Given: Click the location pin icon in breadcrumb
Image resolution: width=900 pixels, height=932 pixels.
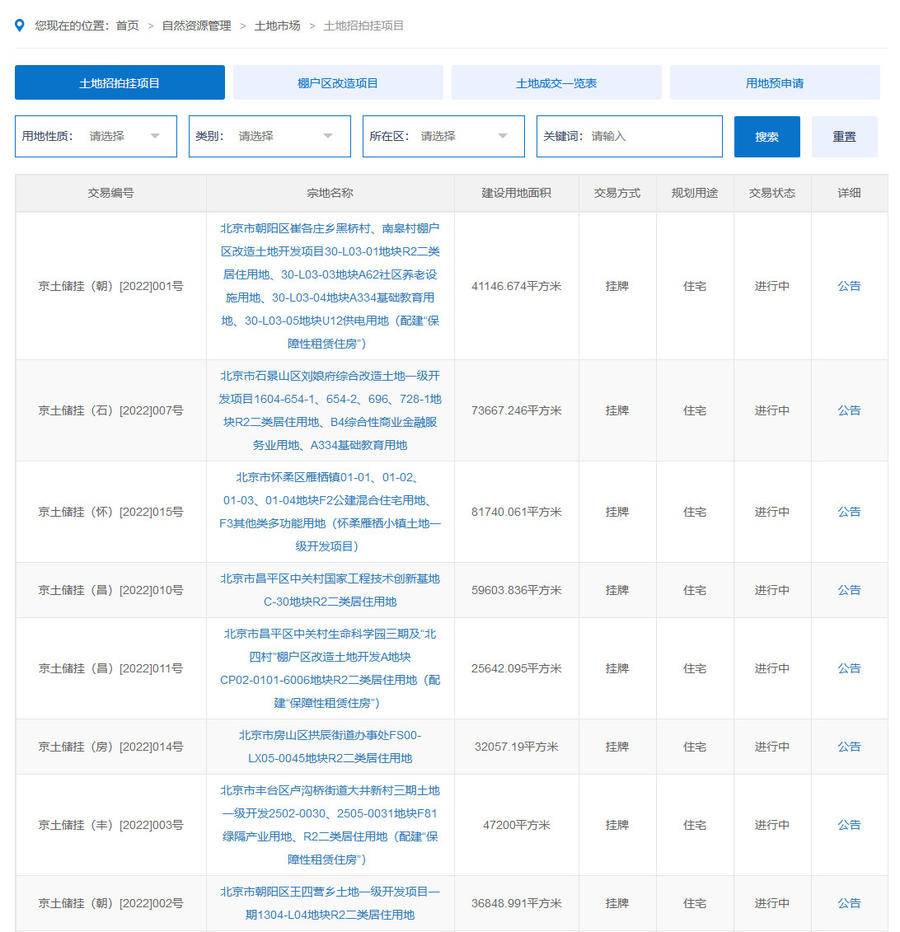Looking at the screenshot, I should click(x=19, y=25).
